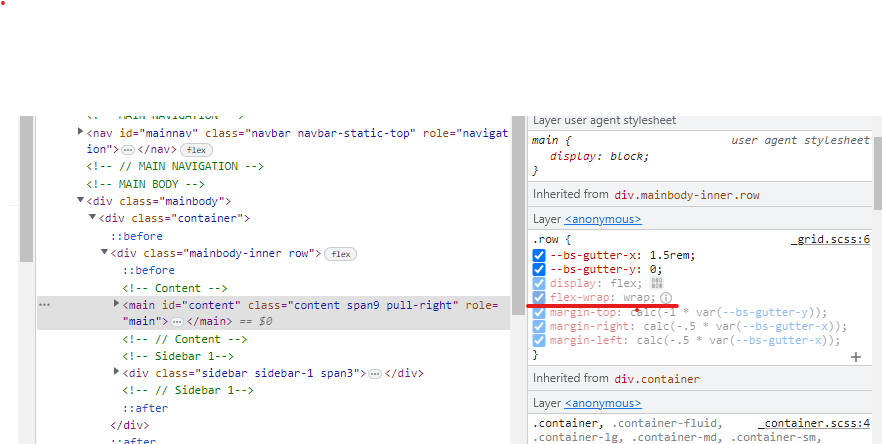
Task: Select the <!-- MAIN BODY --> comment node
Action: (146, 184)
